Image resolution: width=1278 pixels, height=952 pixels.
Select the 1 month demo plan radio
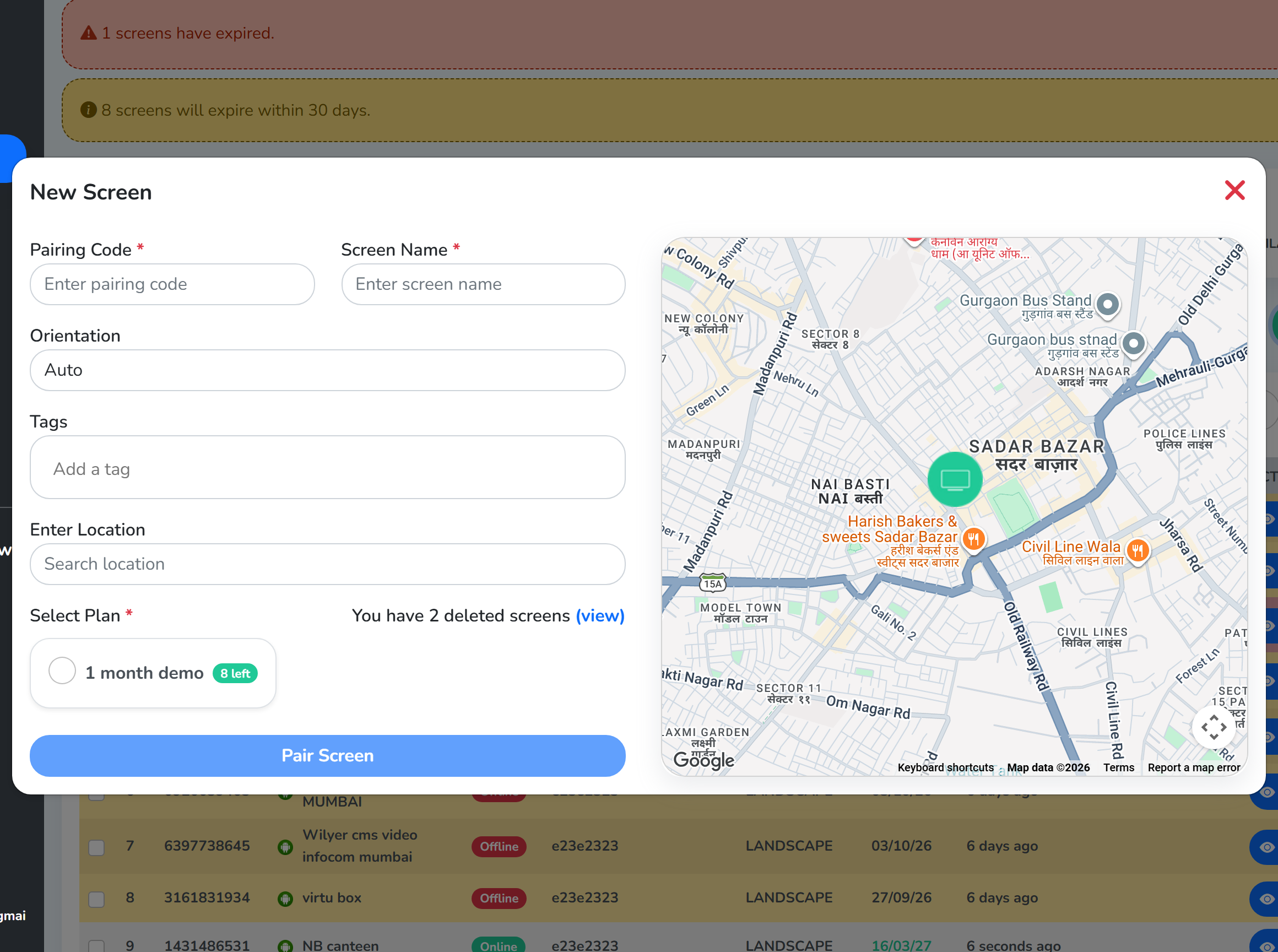(62, 671)
